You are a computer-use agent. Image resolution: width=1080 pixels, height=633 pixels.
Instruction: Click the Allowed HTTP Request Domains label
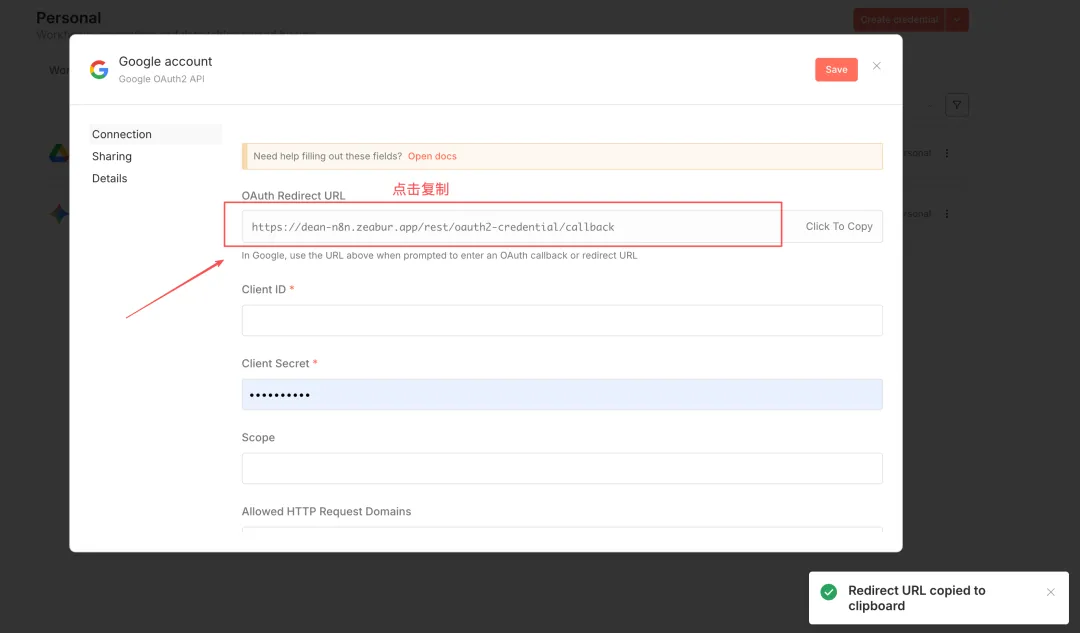point(326,511)
